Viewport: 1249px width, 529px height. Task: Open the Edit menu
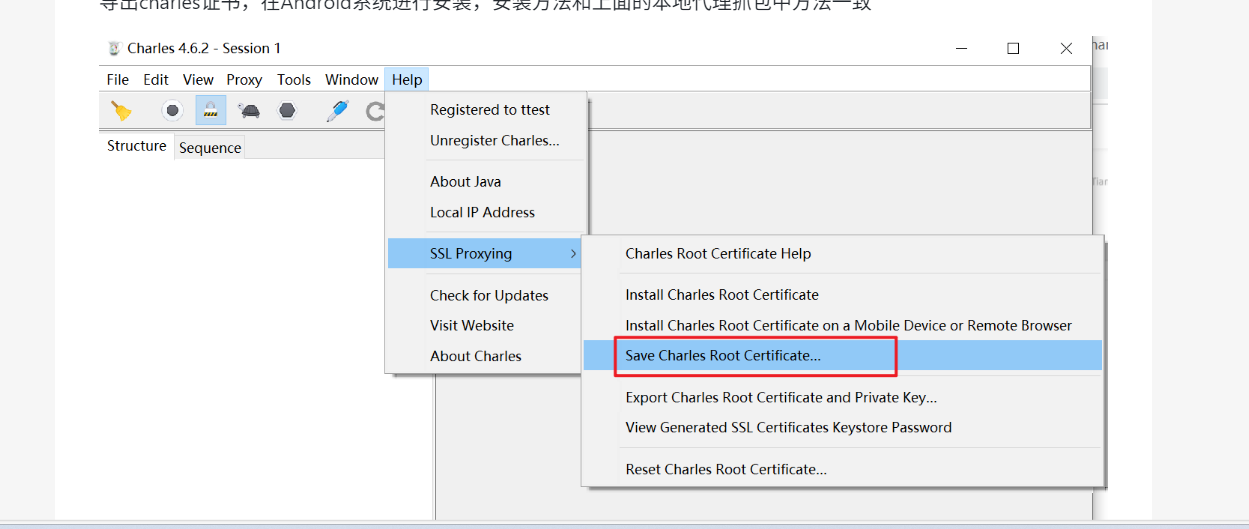coord(156,80)
